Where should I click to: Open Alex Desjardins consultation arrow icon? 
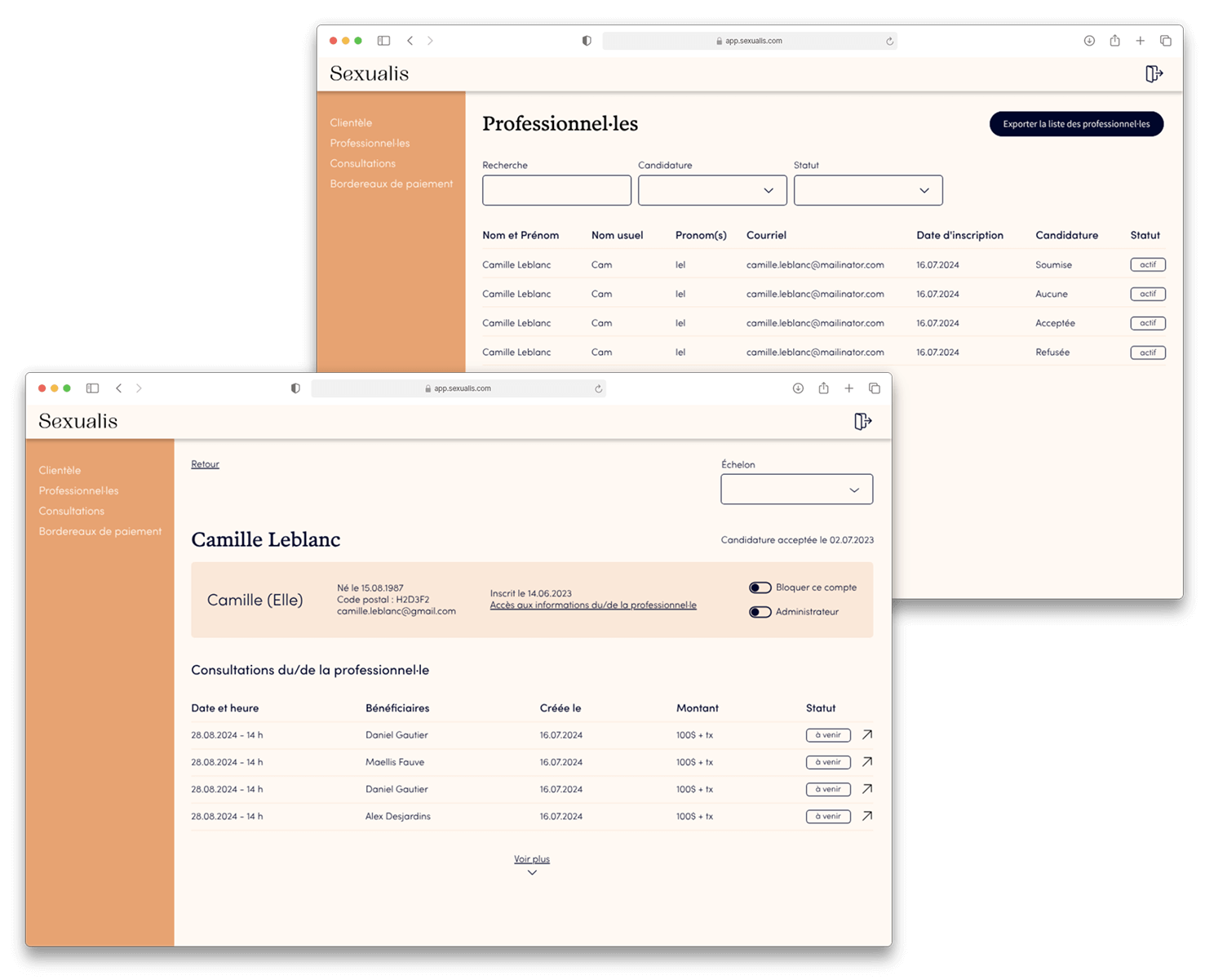coord(867,816)
